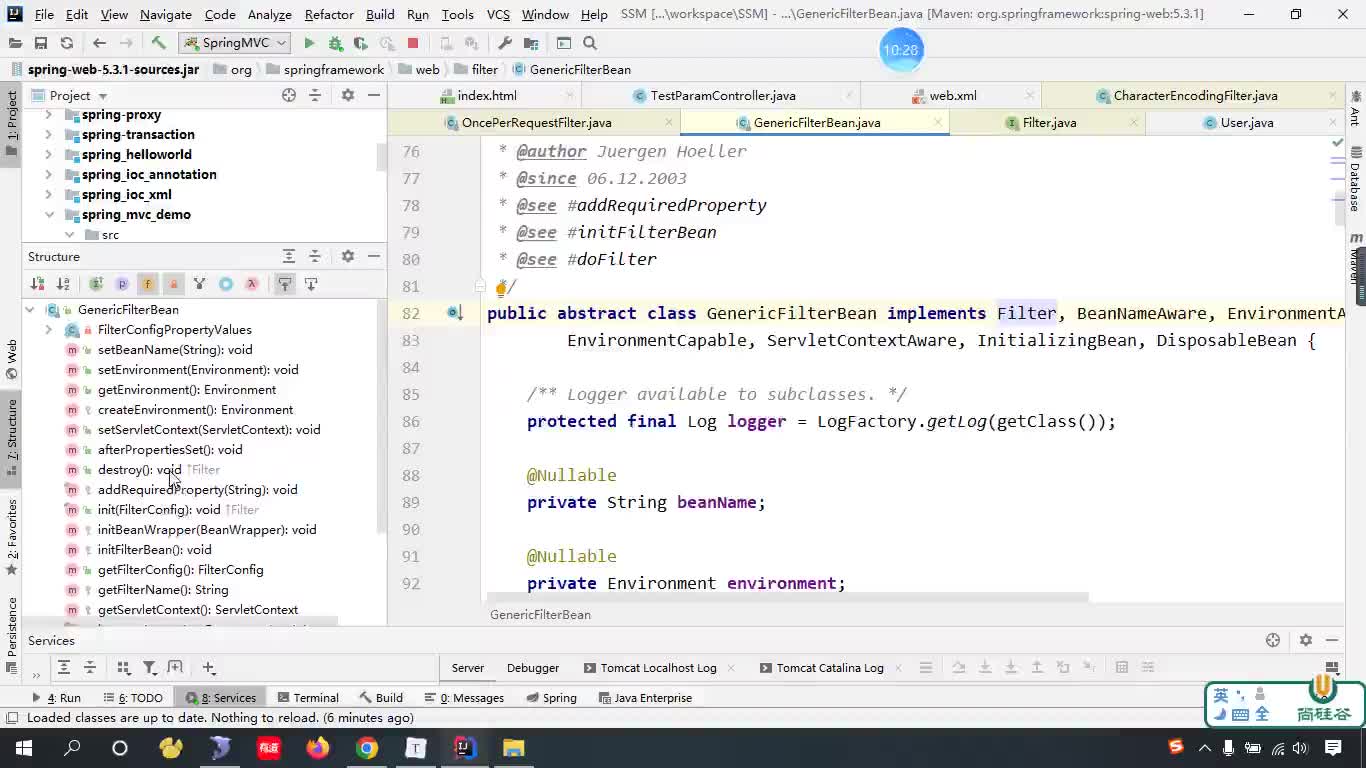Open the VCS menu

point(498,14)
